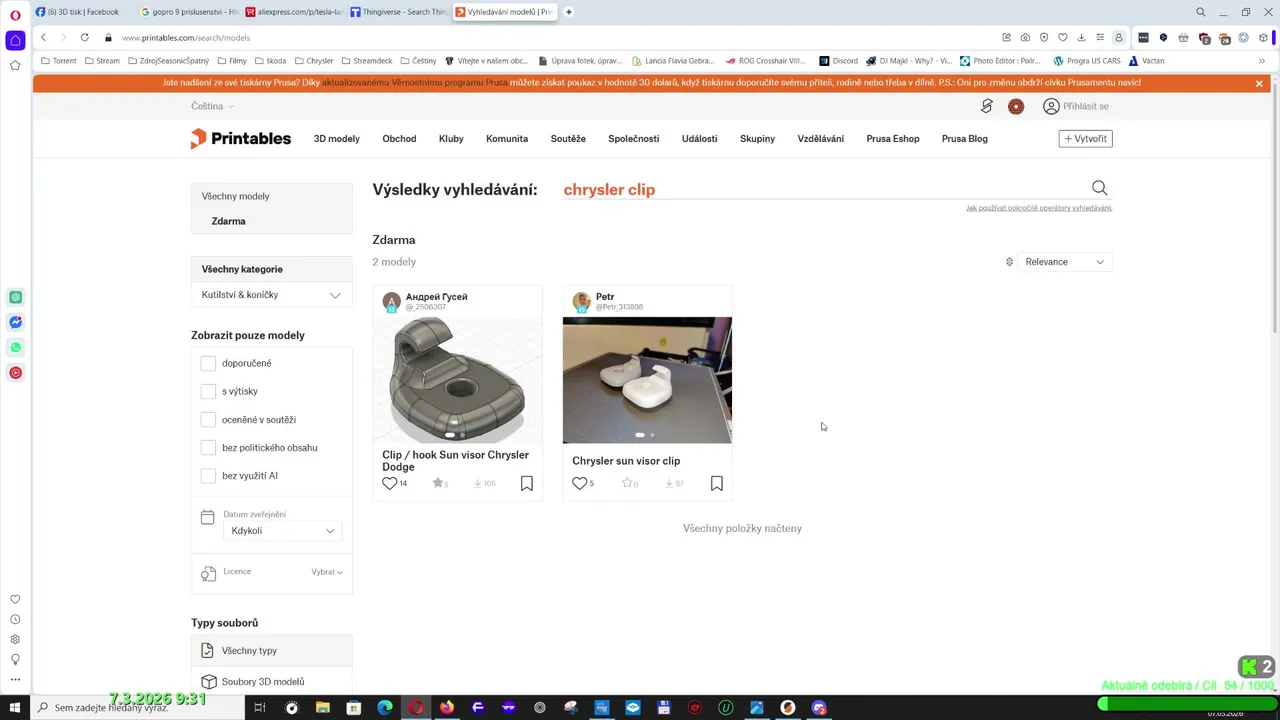Viewport: 1280px width, 720px height.
Task: Click the Prusa S-shaped icon in header
Action: click(987, 106)
